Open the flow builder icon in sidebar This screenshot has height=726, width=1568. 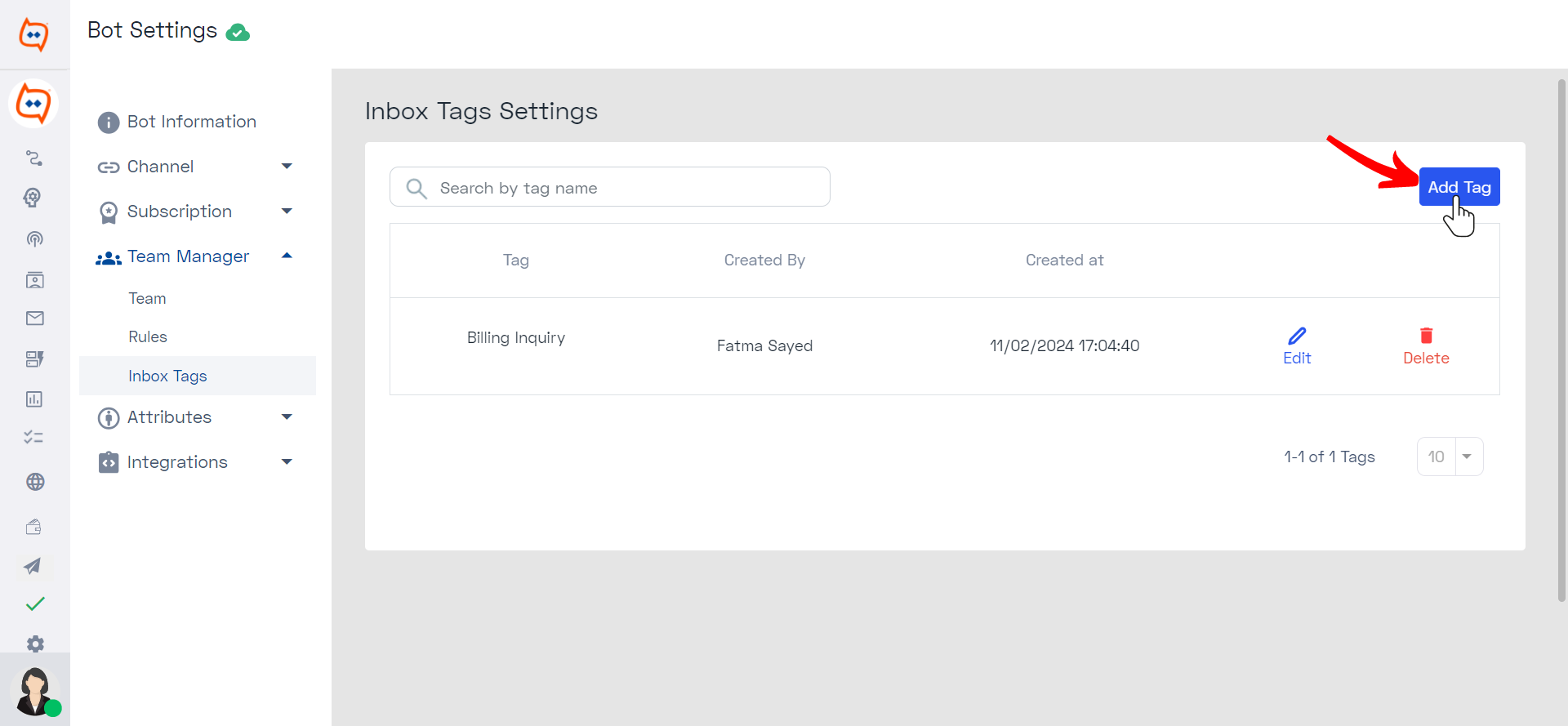pos(33,158)
